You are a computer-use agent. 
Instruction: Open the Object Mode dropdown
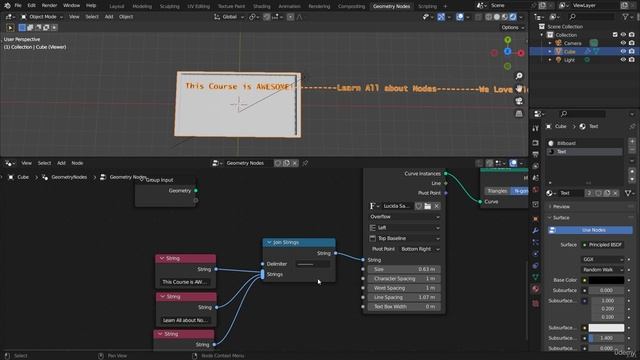pyautogui.click(x=42, y=17)
